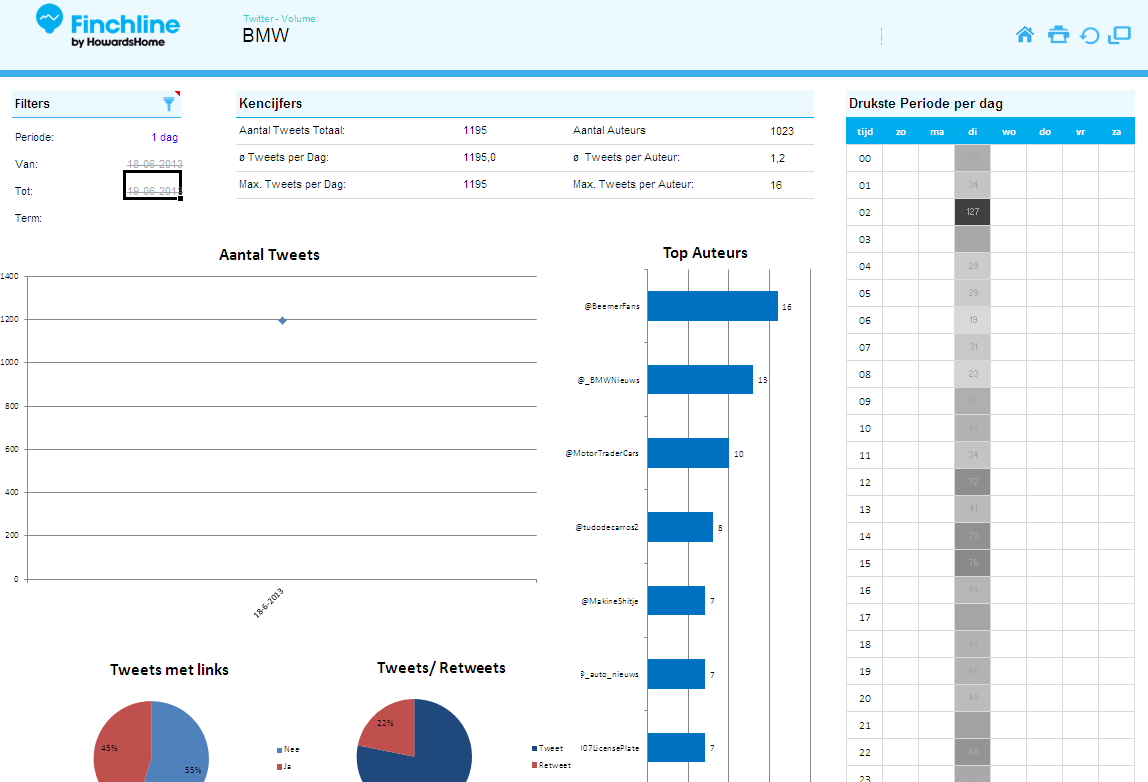Change the period via '1 dag' link

165,137
